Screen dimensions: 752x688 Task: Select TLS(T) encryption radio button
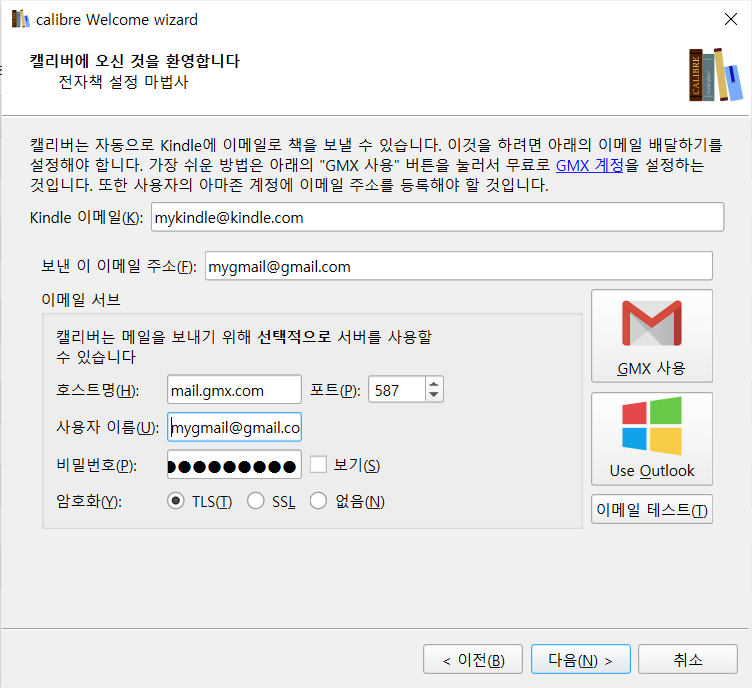[176, 501]
